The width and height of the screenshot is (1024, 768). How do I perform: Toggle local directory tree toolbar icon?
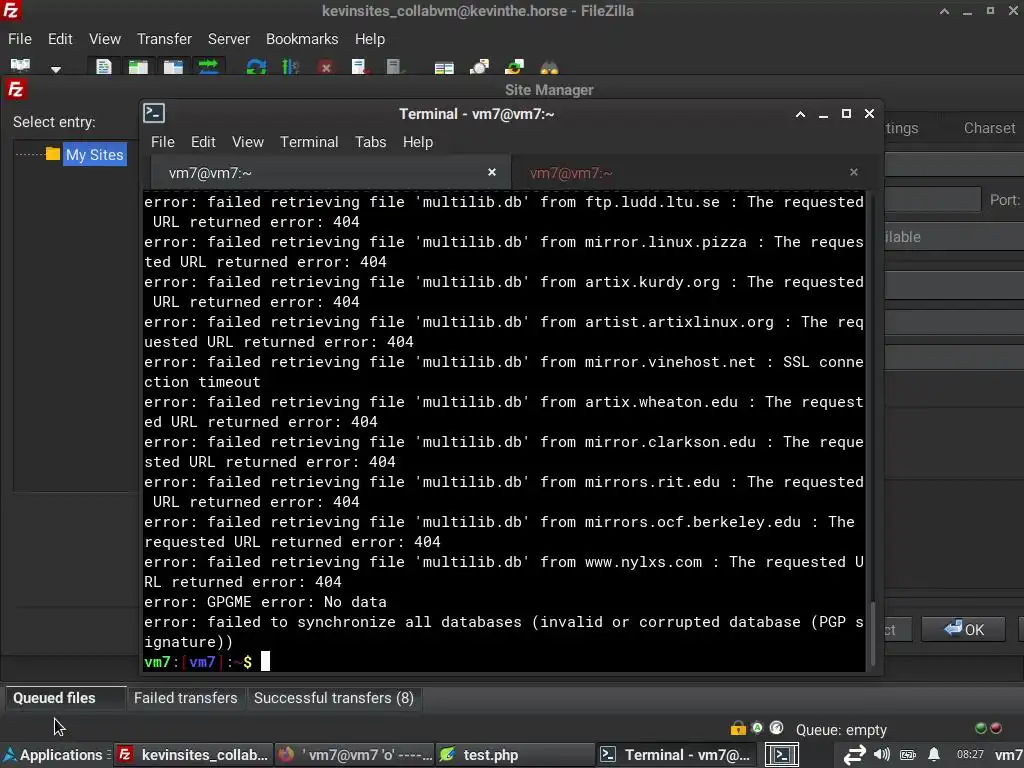[138, 67]
